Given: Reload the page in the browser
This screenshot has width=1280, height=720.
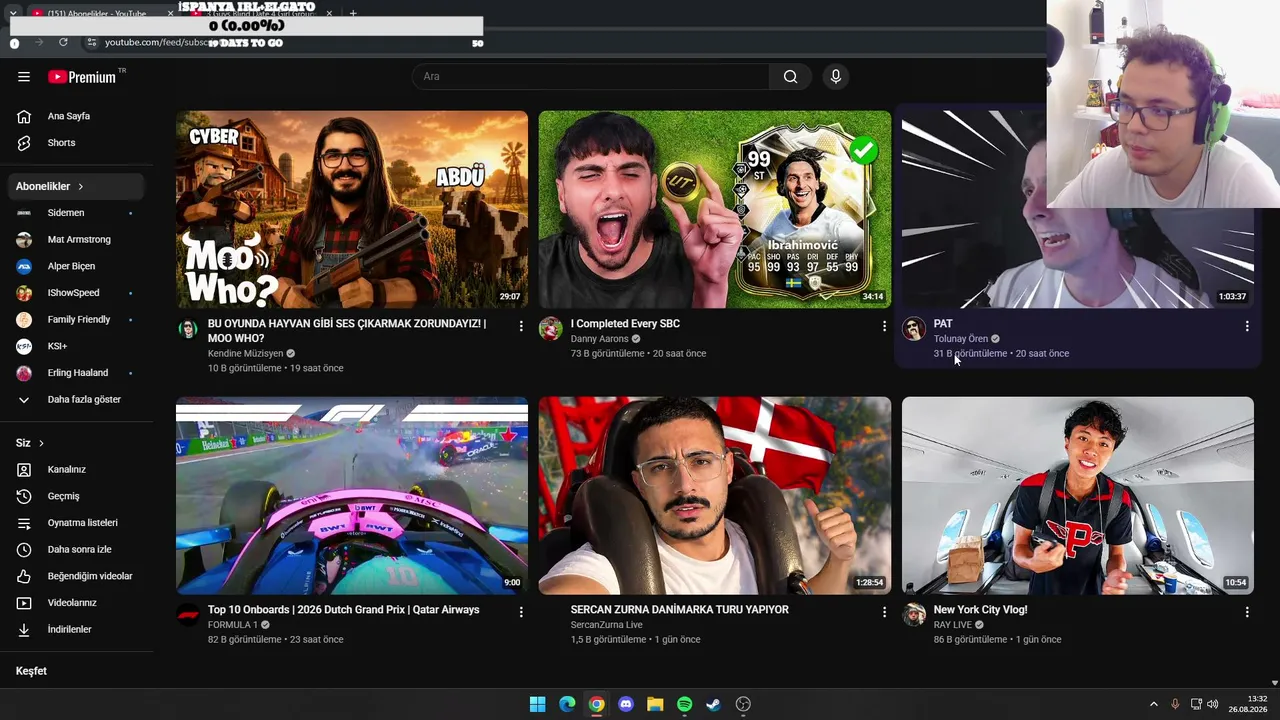Looking at the screenshot, I should [x=63, y=43].
